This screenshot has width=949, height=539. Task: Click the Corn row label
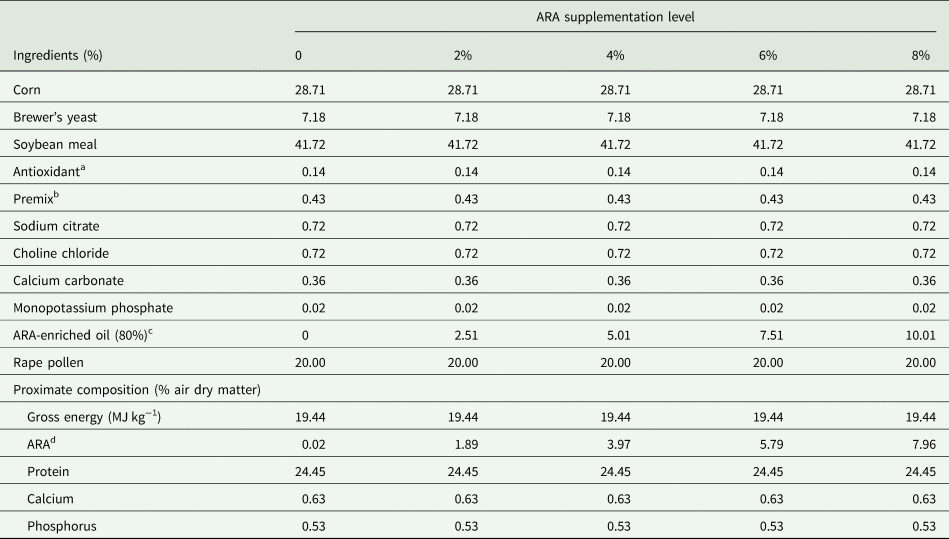[28, 90]
